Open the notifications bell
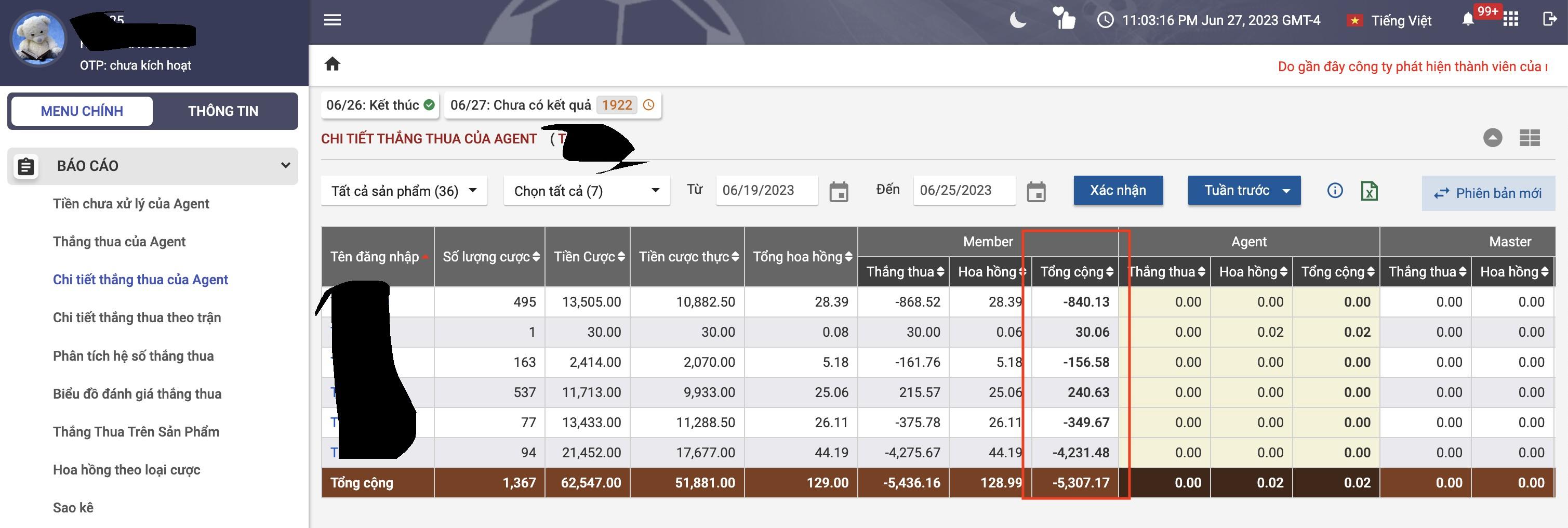Screen dimensions: 1568x528 coord(1468,20)
